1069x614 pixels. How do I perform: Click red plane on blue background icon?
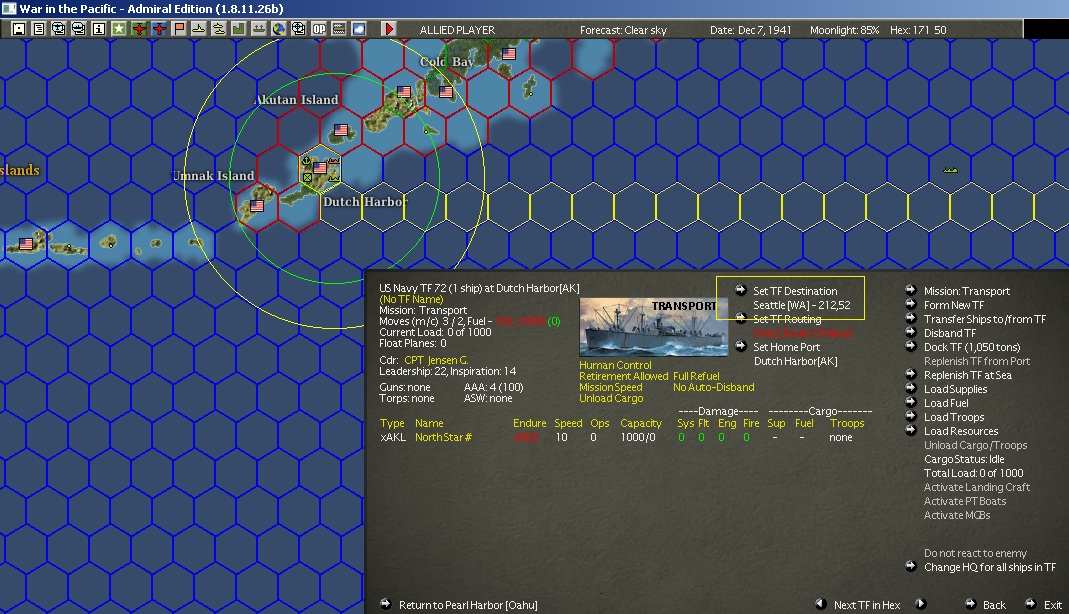click(159, 29)
